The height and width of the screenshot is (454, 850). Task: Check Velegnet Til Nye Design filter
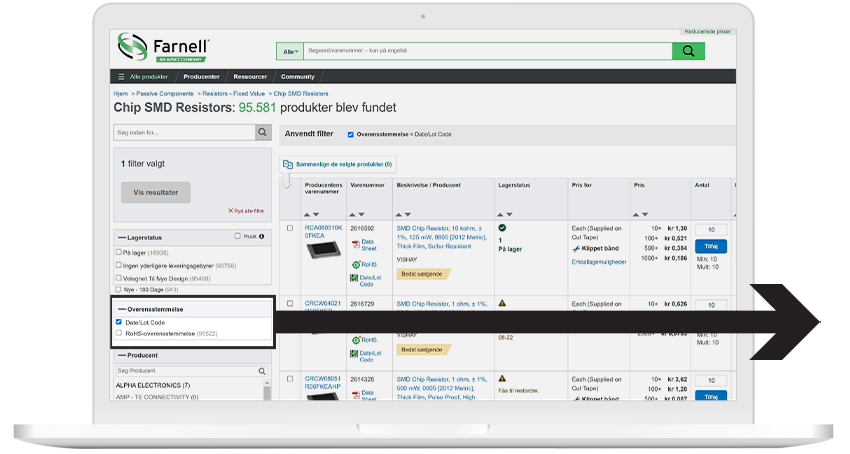118,278
